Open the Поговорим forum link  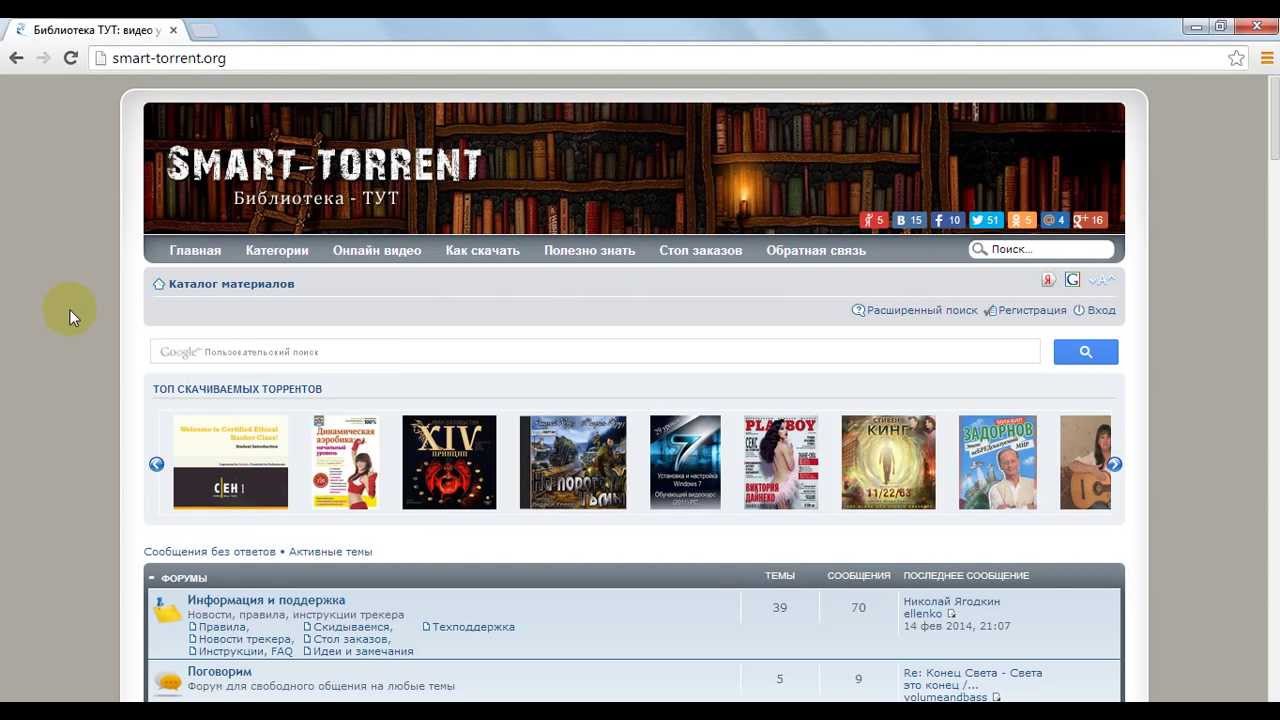pyautogui.click(x=219, y=672)
